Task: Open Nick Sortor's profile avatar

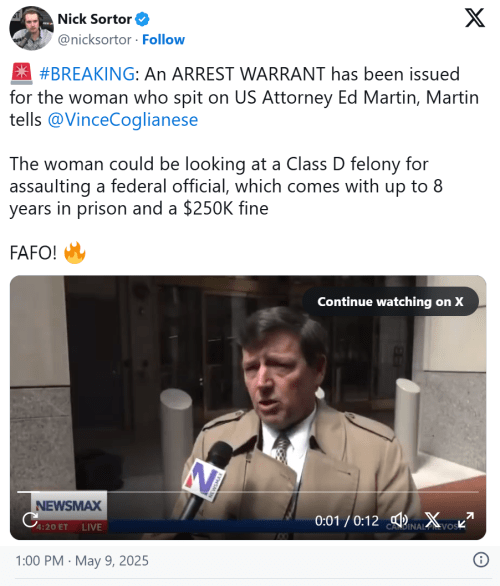Action: tap(31, 28)
